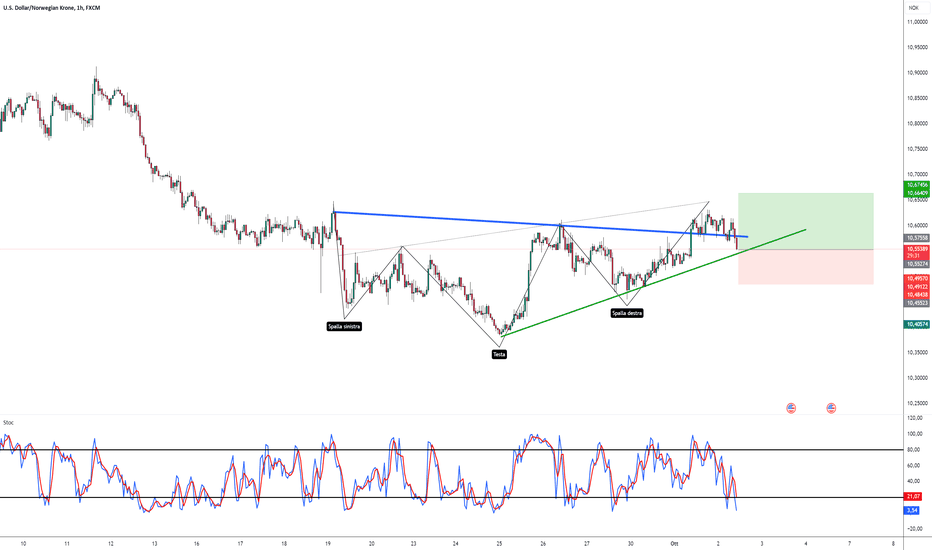The width and height of the screenshot is (932, 550).
Task: Click the U.S. Dollar/Norwegian Krone chart title
Action: 52,8
